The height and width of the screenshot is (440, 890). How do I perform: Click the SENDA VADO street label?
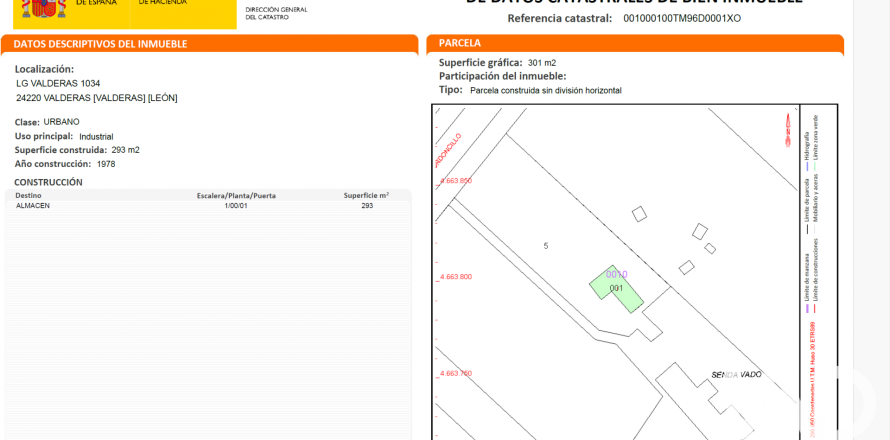736,375
